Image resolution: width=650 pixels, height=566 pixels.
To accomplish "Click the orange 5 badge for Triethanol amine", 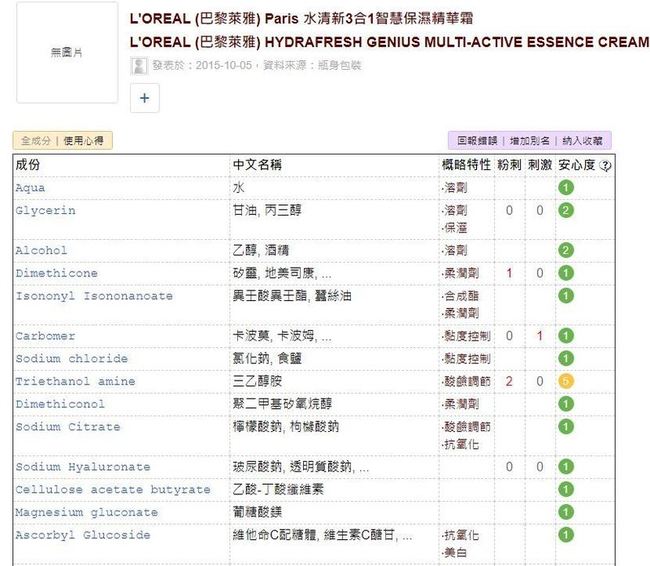I will 566,381.
